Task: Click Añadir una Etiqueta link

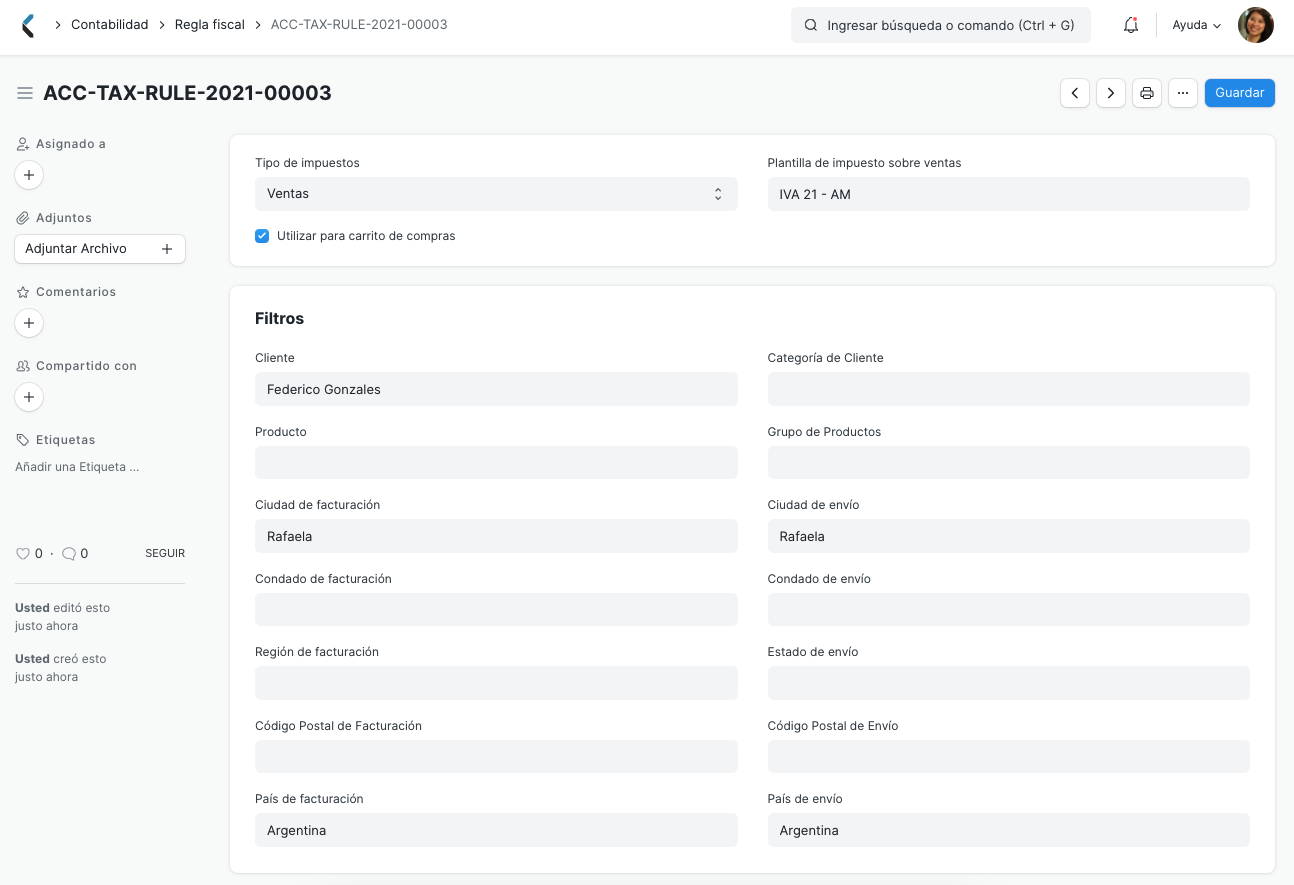Action: [77, 467]
